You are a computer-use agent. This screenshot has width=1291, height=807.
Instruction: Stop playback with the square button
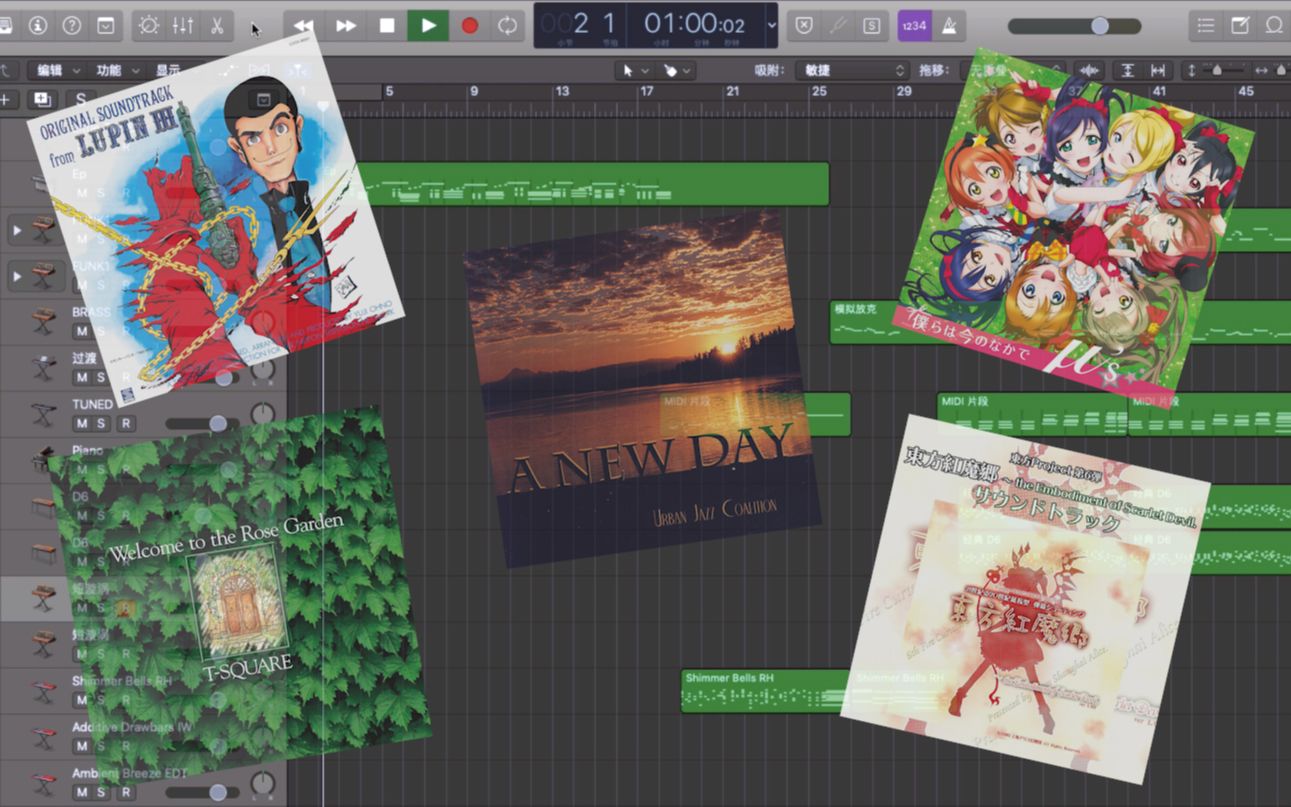coord(387,25)
